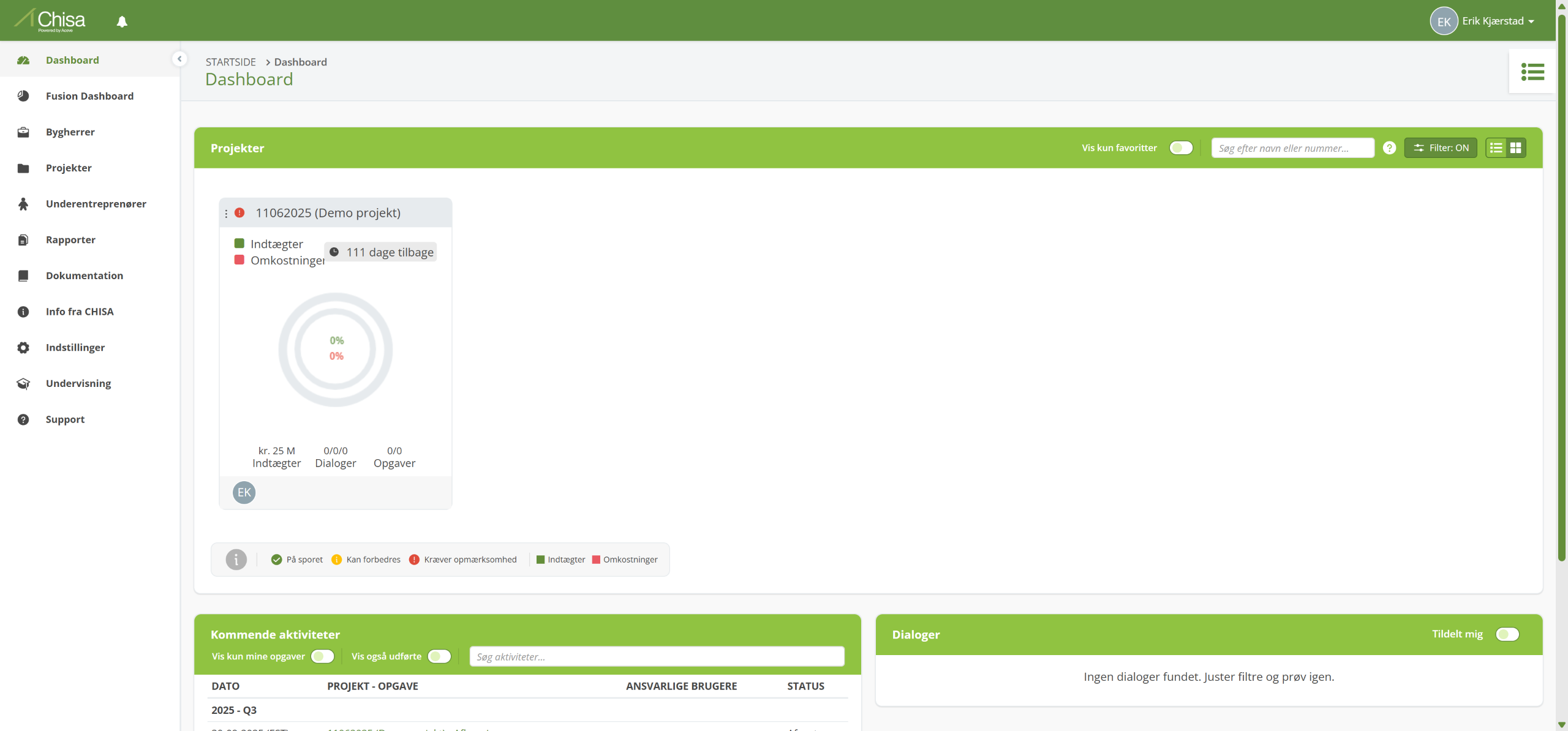Collapse the sidebar with chevron arrow
The image size is (1568, 731).
pos(179,59)
